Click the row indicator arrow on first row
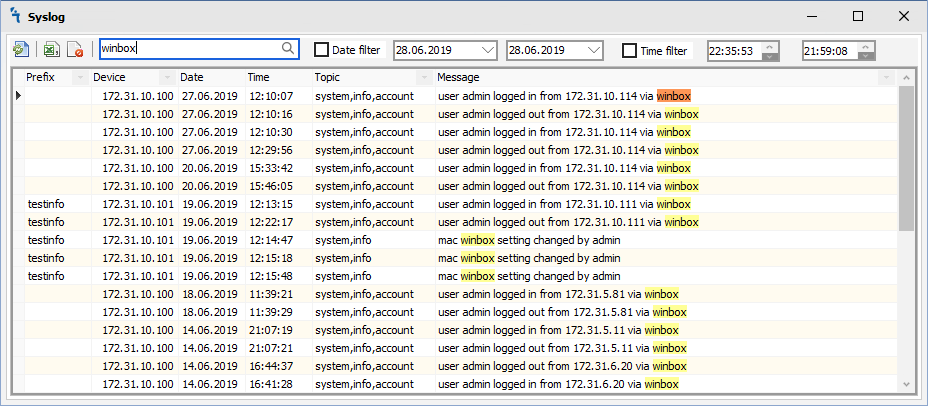This screenshot has height=406, width=928. (18, 96)
